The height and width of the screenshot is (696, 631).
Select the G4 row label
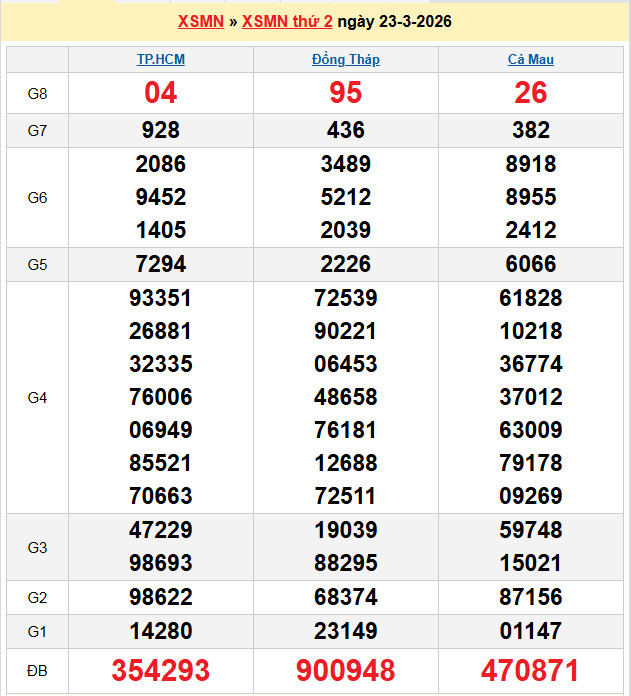click(37, 398)
